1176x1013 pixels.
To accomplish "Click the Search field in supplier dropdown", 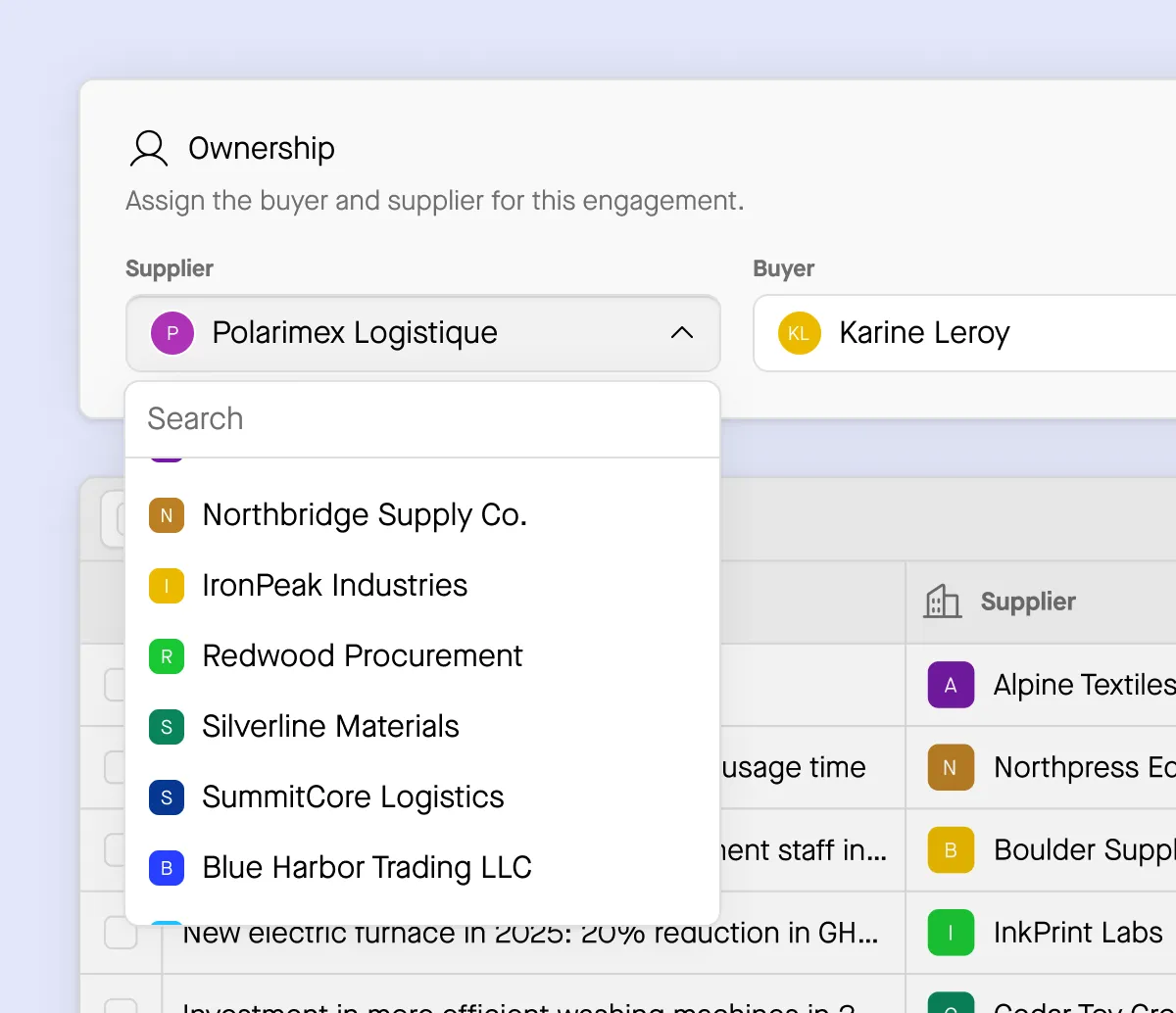I will click(x=421, y=419).
